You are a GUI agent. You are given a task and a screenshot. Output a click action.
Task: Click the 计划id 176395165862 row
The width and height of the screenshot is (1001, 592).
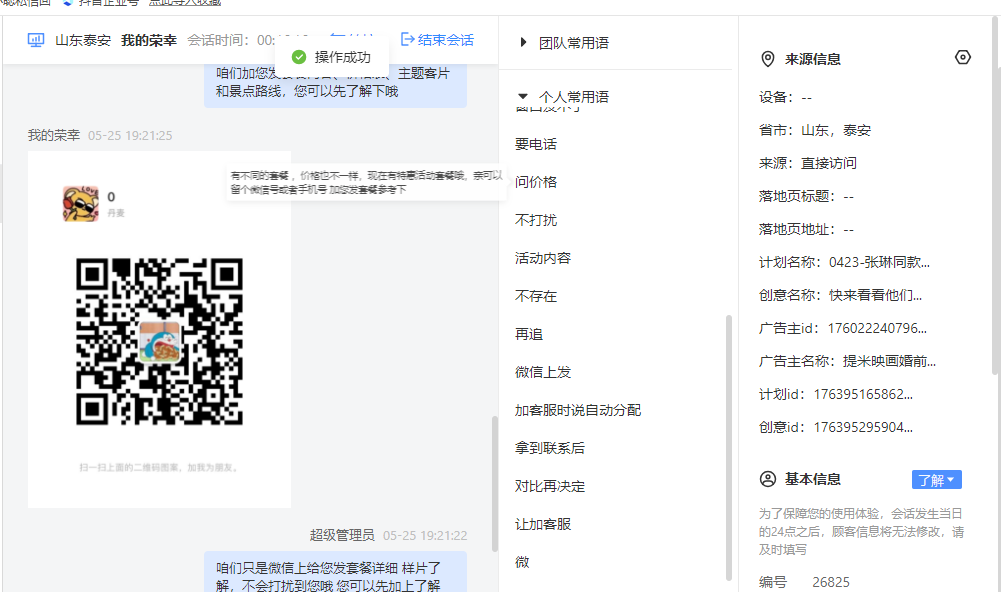pos(836,395)
